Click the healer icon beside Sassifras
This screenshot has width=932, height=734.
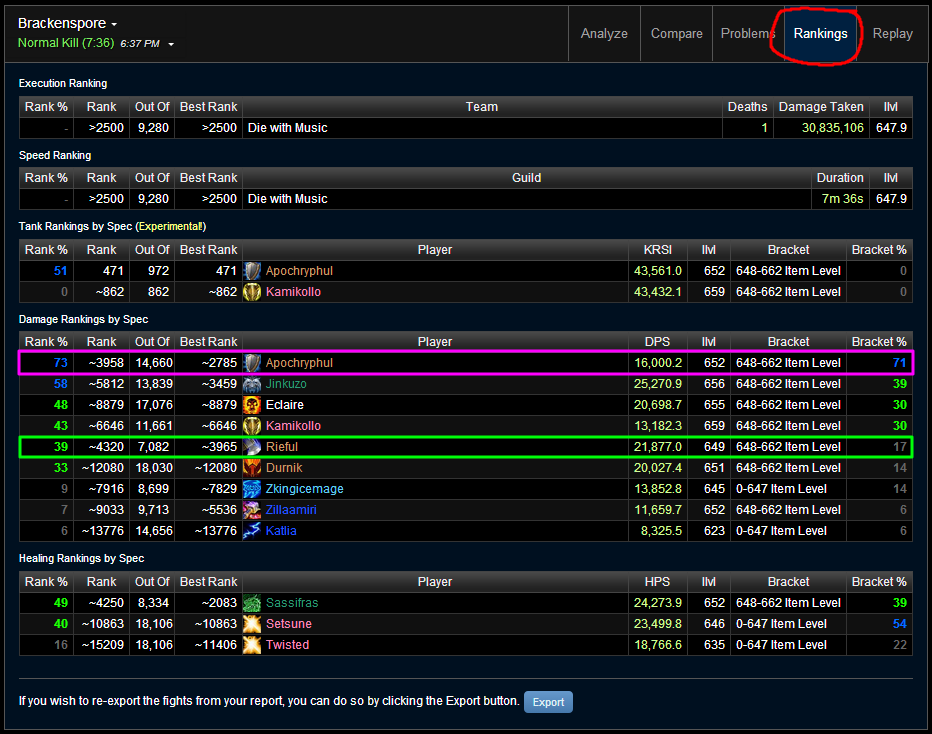pos(252,603)
